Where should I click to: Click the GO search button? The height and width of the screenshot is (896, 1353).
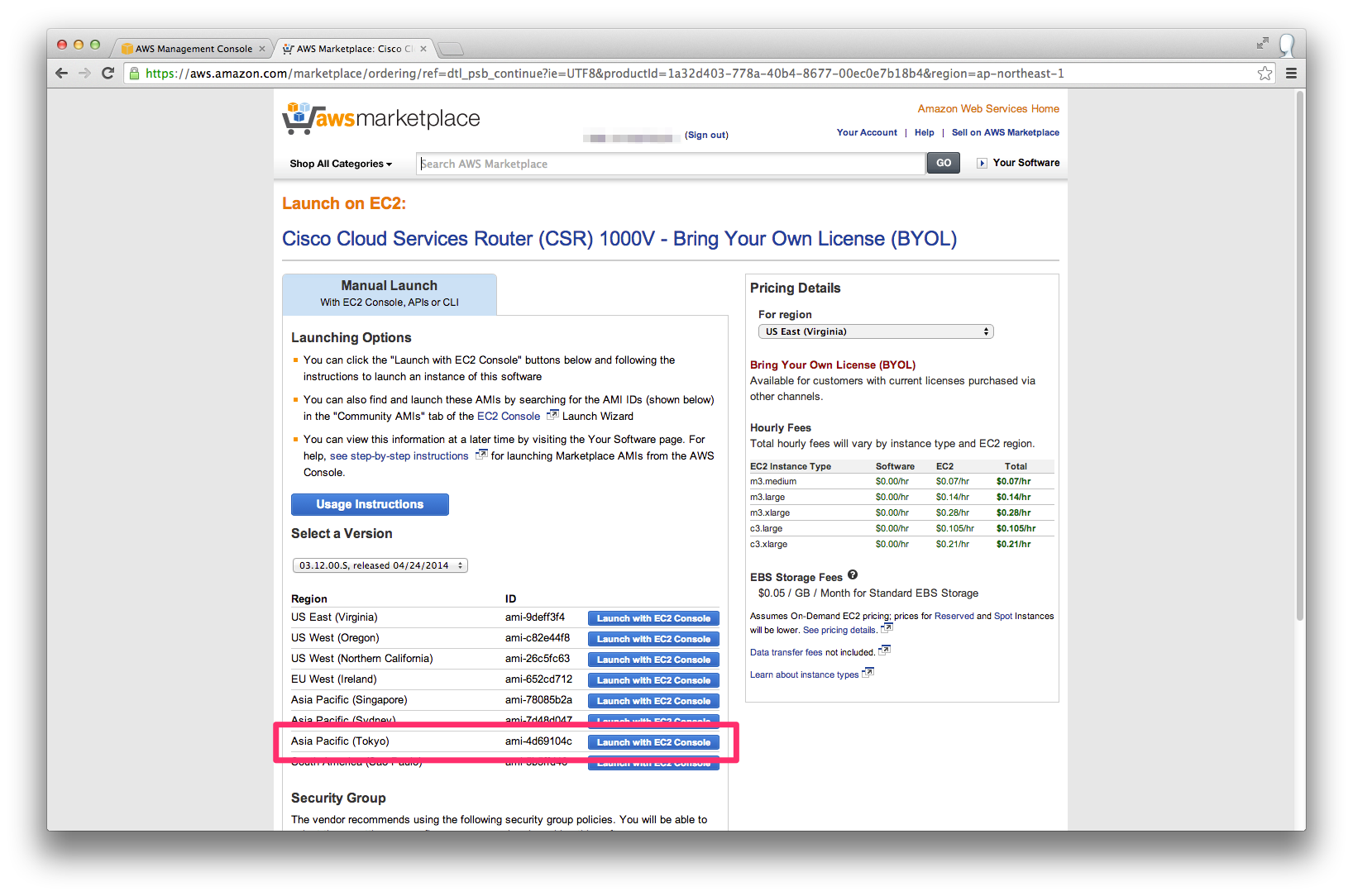[x=942, y=163]
